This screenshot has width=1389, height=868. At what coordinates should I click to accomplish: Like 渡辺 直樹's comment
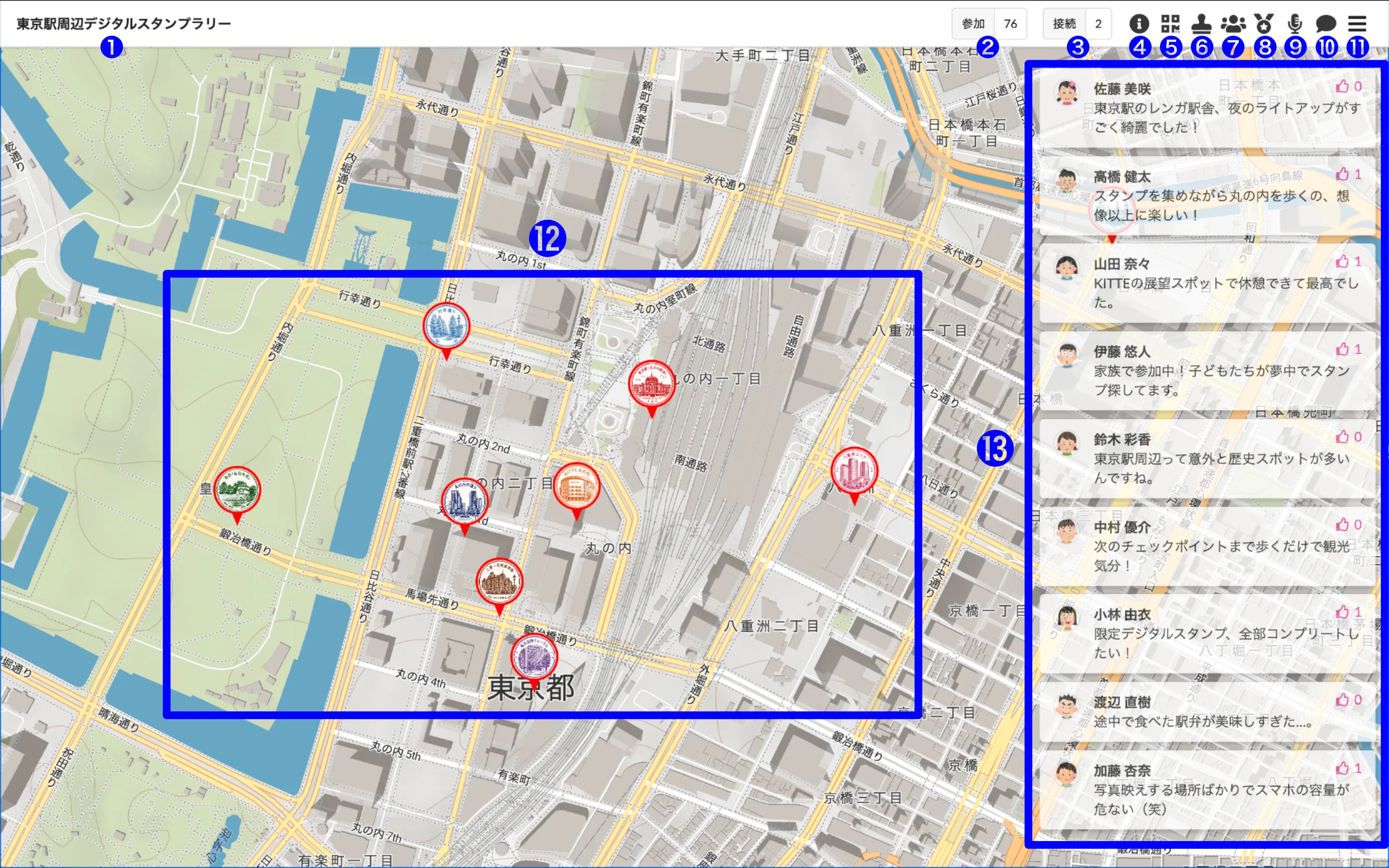[x=1349, y=700]
